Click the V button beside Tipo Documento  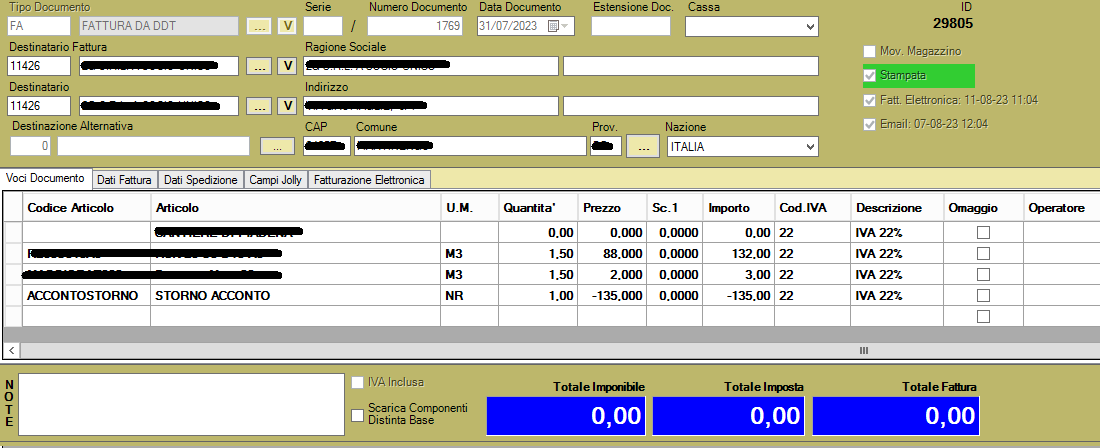(x=287, y=26)
